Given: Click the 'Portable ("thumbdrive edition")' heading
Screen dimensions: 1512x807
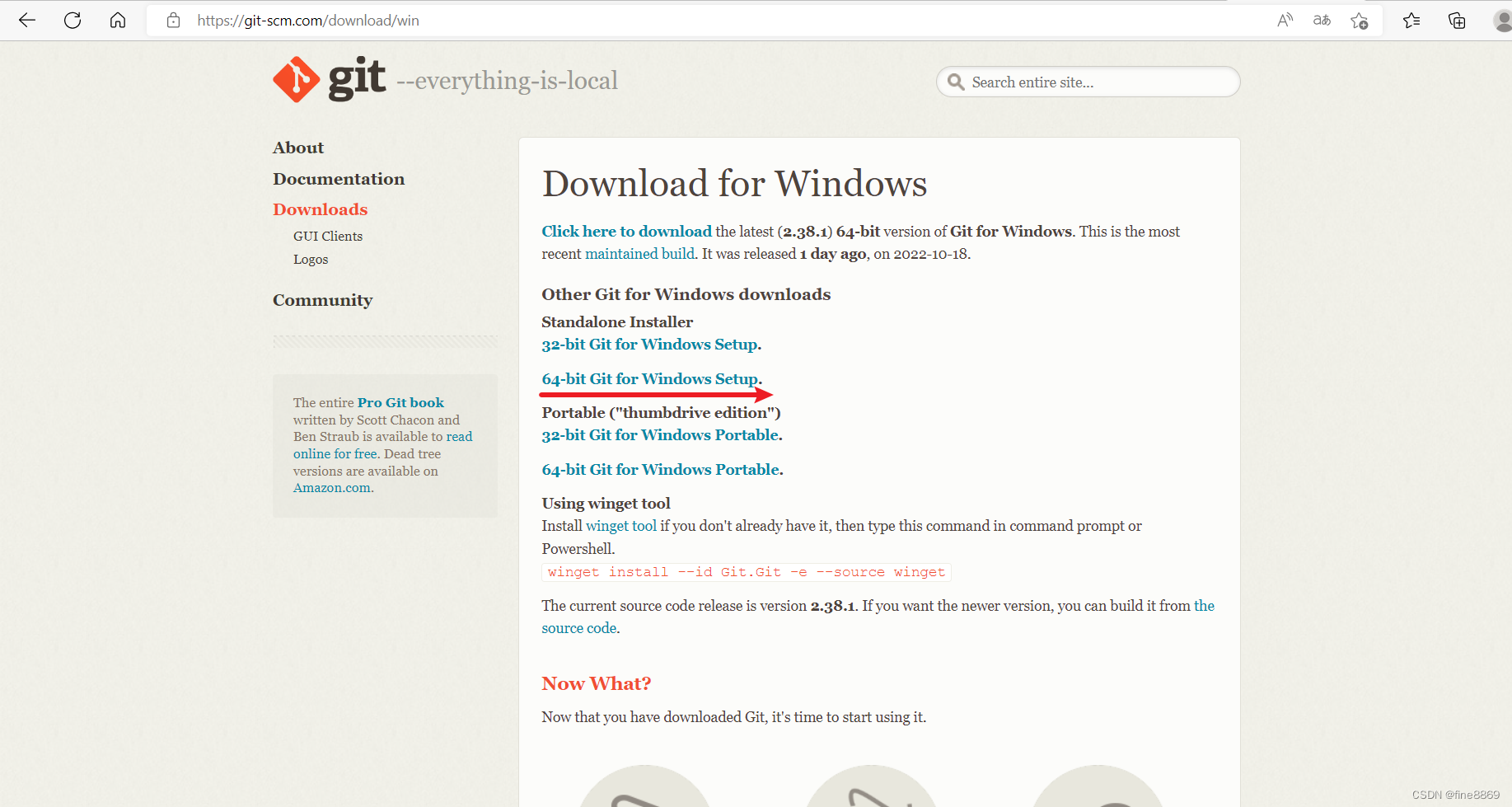Looking at the screenshot, I should point(661,412).
